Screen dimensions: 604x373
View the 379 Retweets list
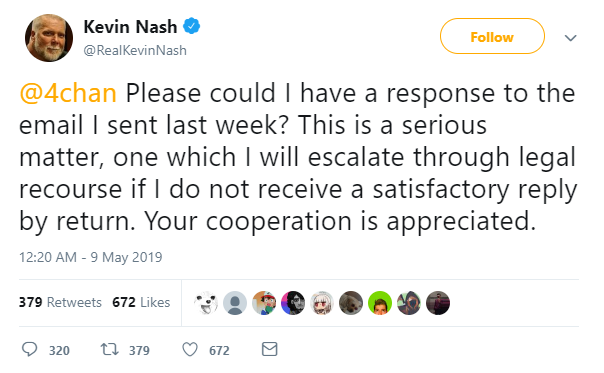coord(60,302)
